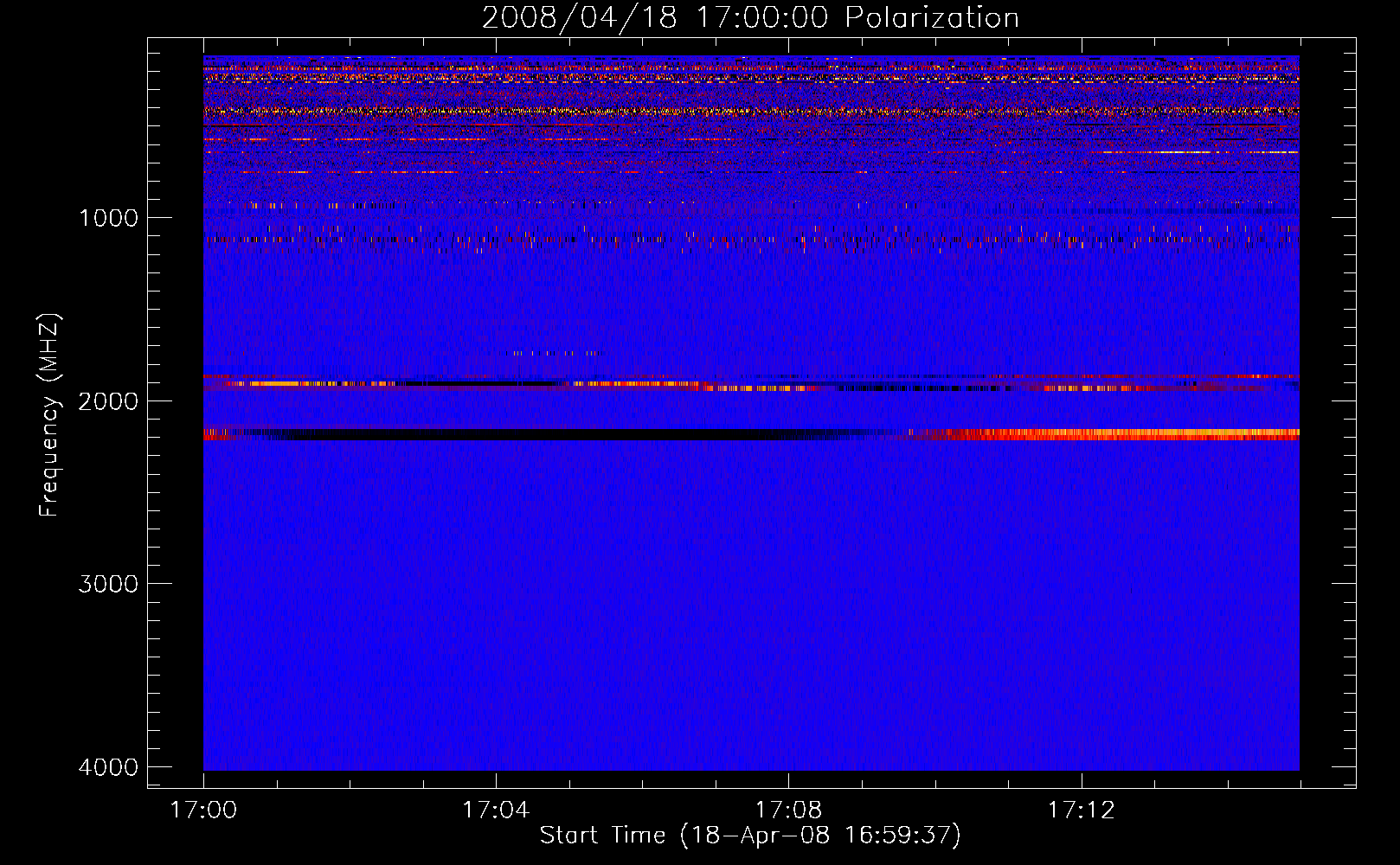Click the 4000 frequency tick label
The image size is (1400, 865).
[x=108, y=767]
